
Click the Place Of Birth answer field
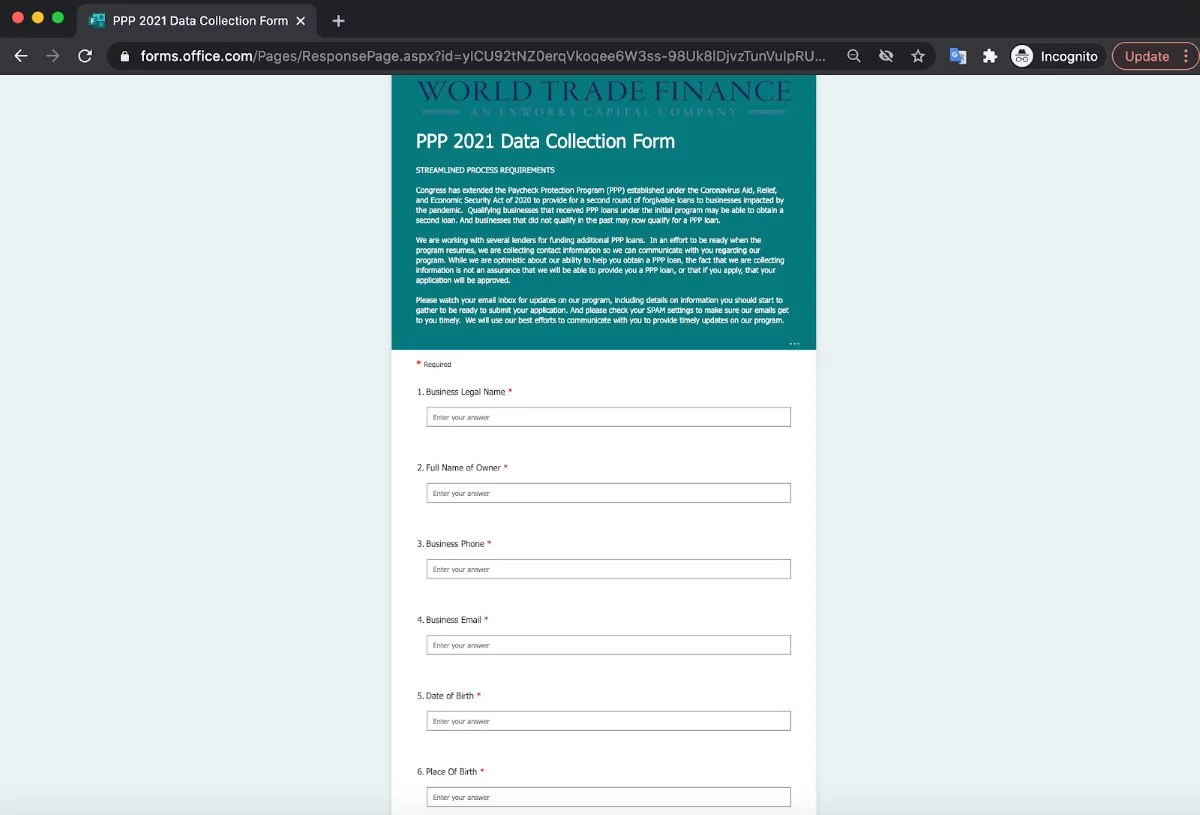(608, 797)
